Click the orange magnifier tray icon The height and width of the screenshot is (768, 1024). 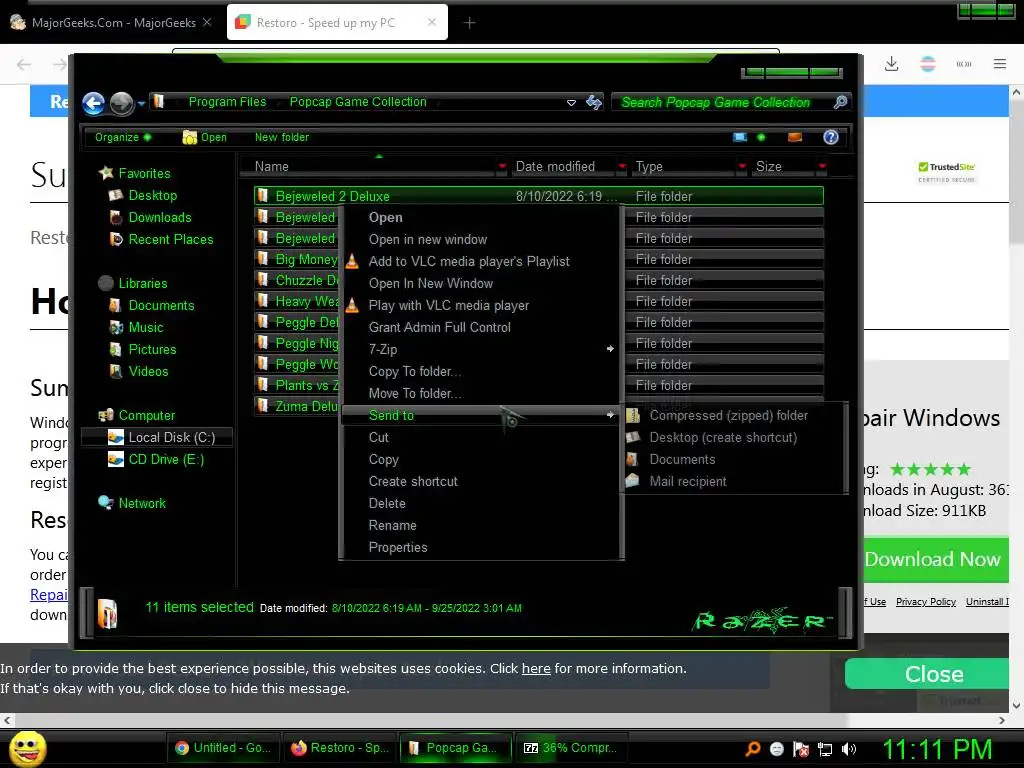tap(752, 749)
